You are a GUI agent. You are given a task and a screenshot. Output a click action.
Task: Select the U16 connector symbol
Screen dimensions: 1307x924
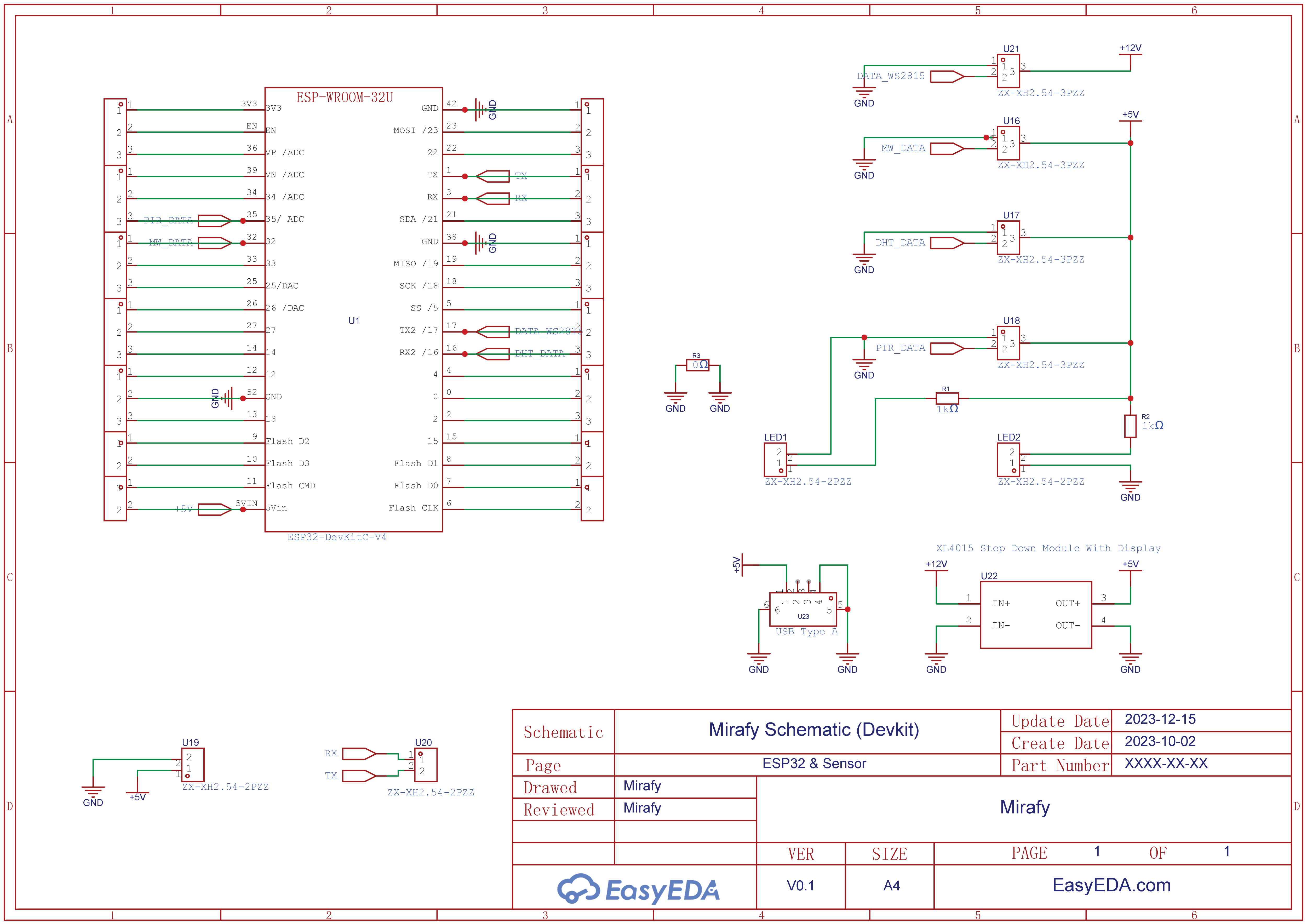point(1008,143)
